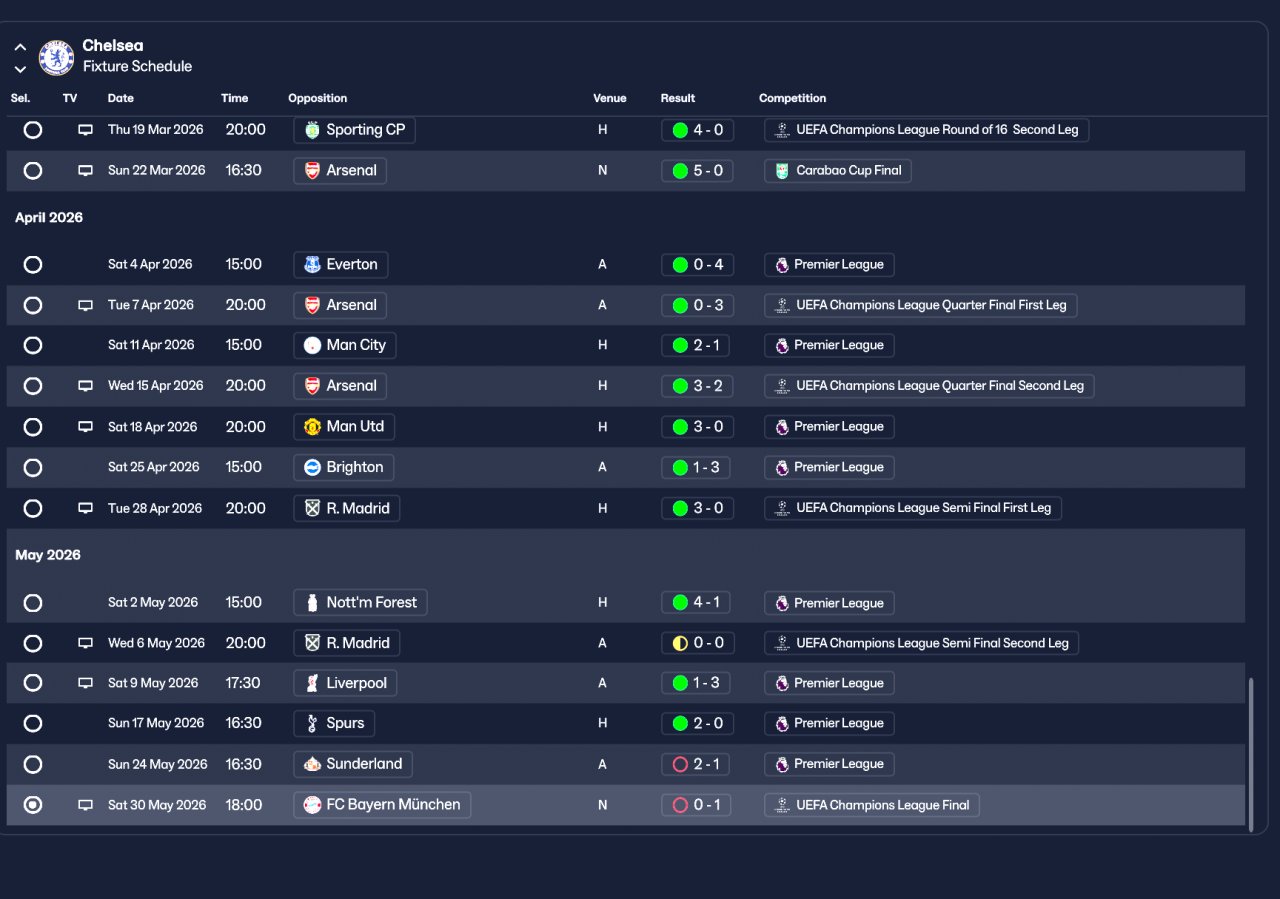Image resolution: width=1280 pixels, height=899 pixels.
Task: Open UEFA Champions League Semi Final First Leg
Action: pos(913,508)
